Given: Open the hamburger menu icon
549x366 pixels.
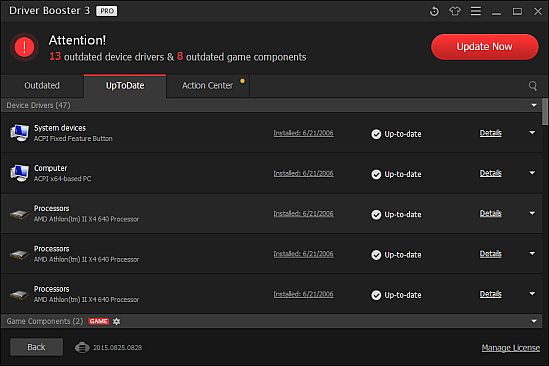Looking at the screenshot, I should click(475, 11).
